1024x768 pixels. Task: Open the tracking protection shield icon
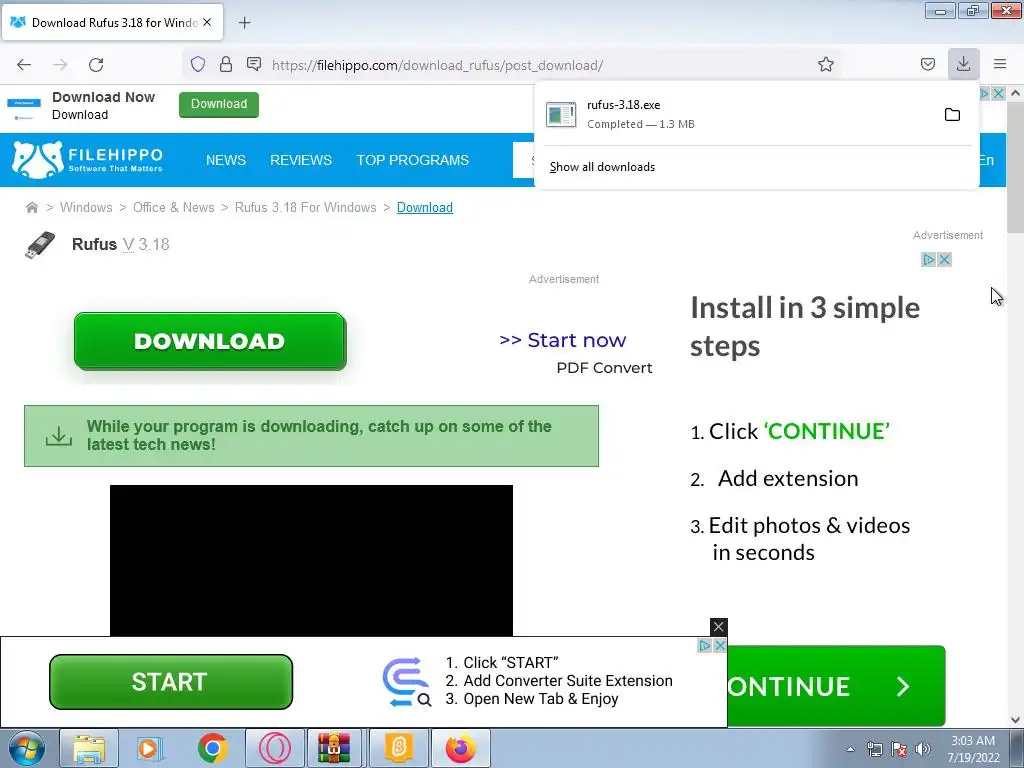pos(198,64)
